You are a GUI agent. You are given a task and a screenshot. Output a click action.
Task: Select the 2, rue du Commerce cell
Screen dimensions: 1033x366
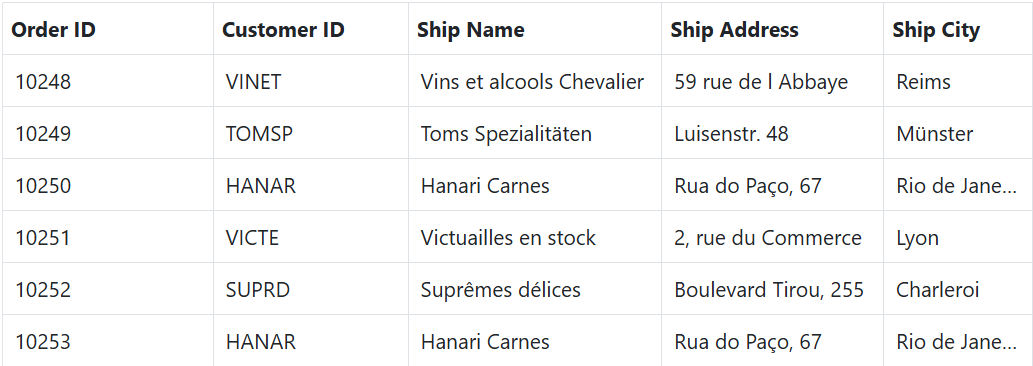coord(772,237)
